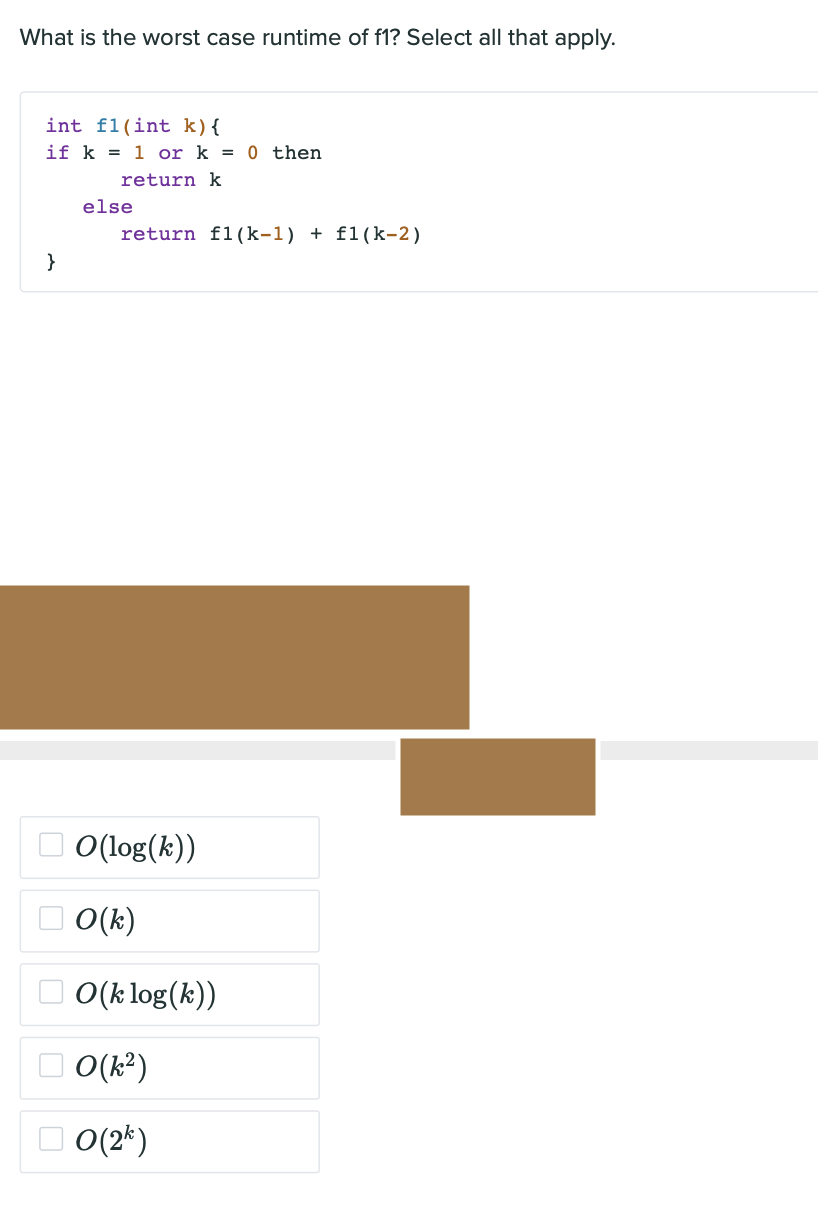Check the O(2^k) answer checkbox
The image size is (818, 1232).
click(x=51, y=1139)
